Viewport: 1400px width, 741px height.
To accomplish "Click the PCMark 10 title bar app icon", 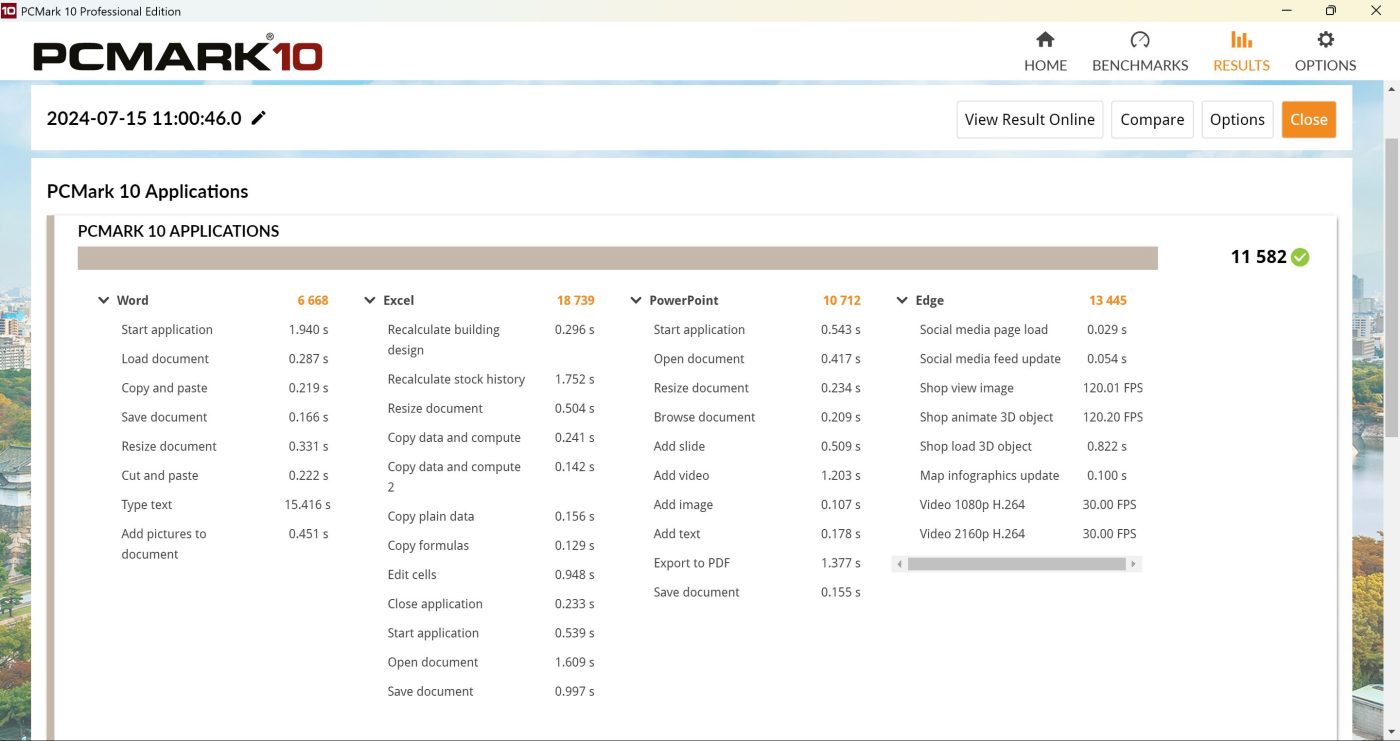I will click(x=9, y=11).
